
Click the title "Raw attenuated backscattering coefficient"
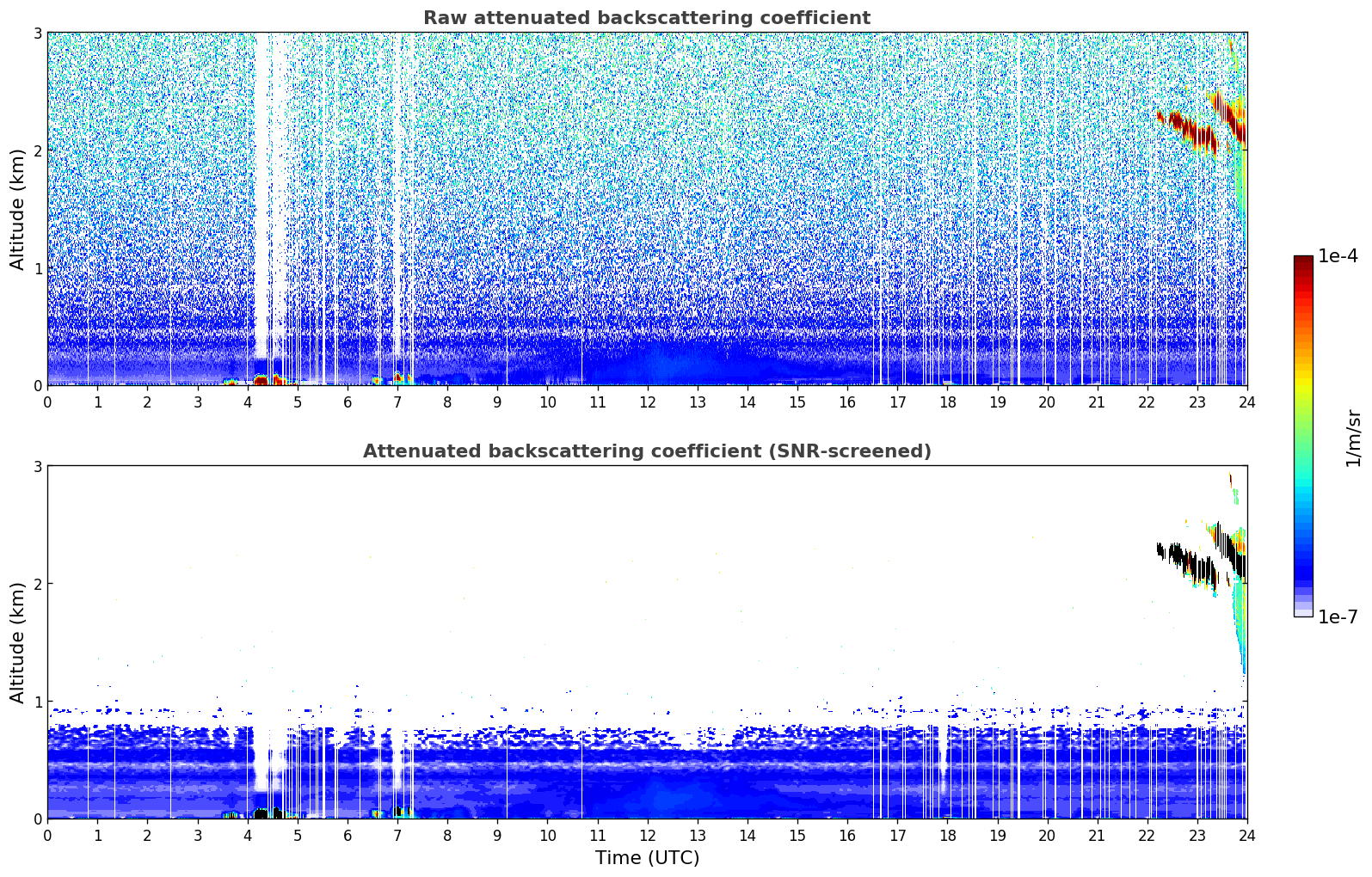647,18
